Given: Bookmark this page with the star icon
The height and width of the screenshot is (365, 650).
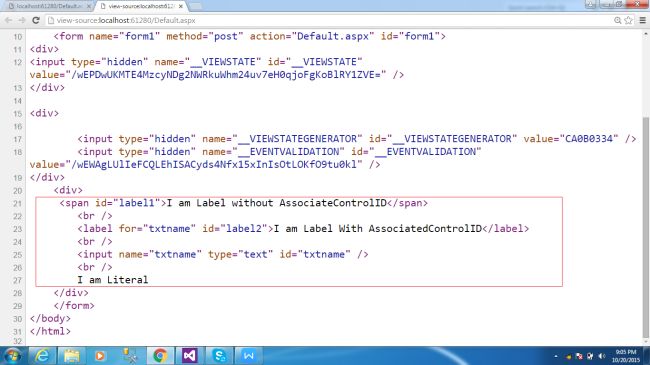Looking at the screenshot, I should [x=628, y=20].
